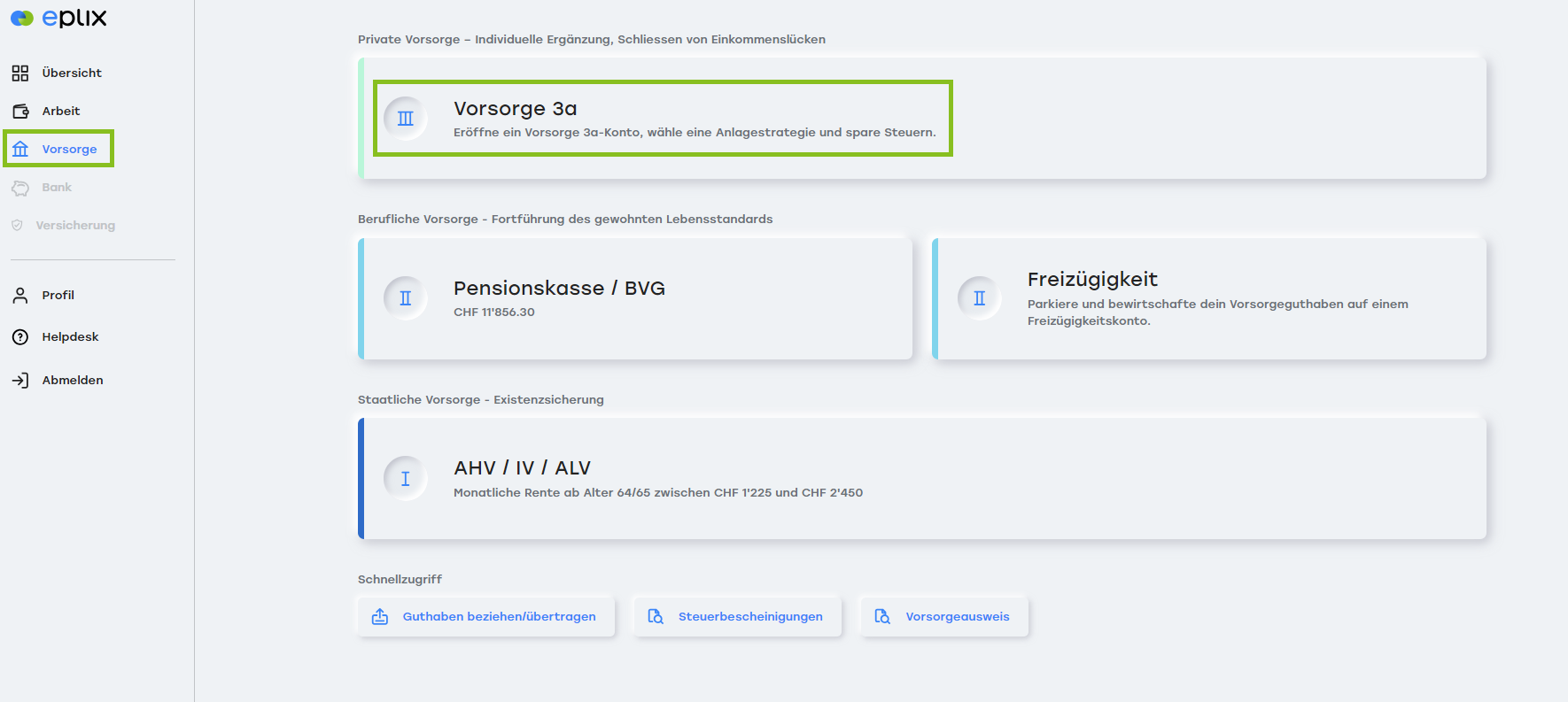Click the upload icon of Guthaben beziehen
Image resolution: width=1568 pixels, height=702 pixels.
click(380, 616)
